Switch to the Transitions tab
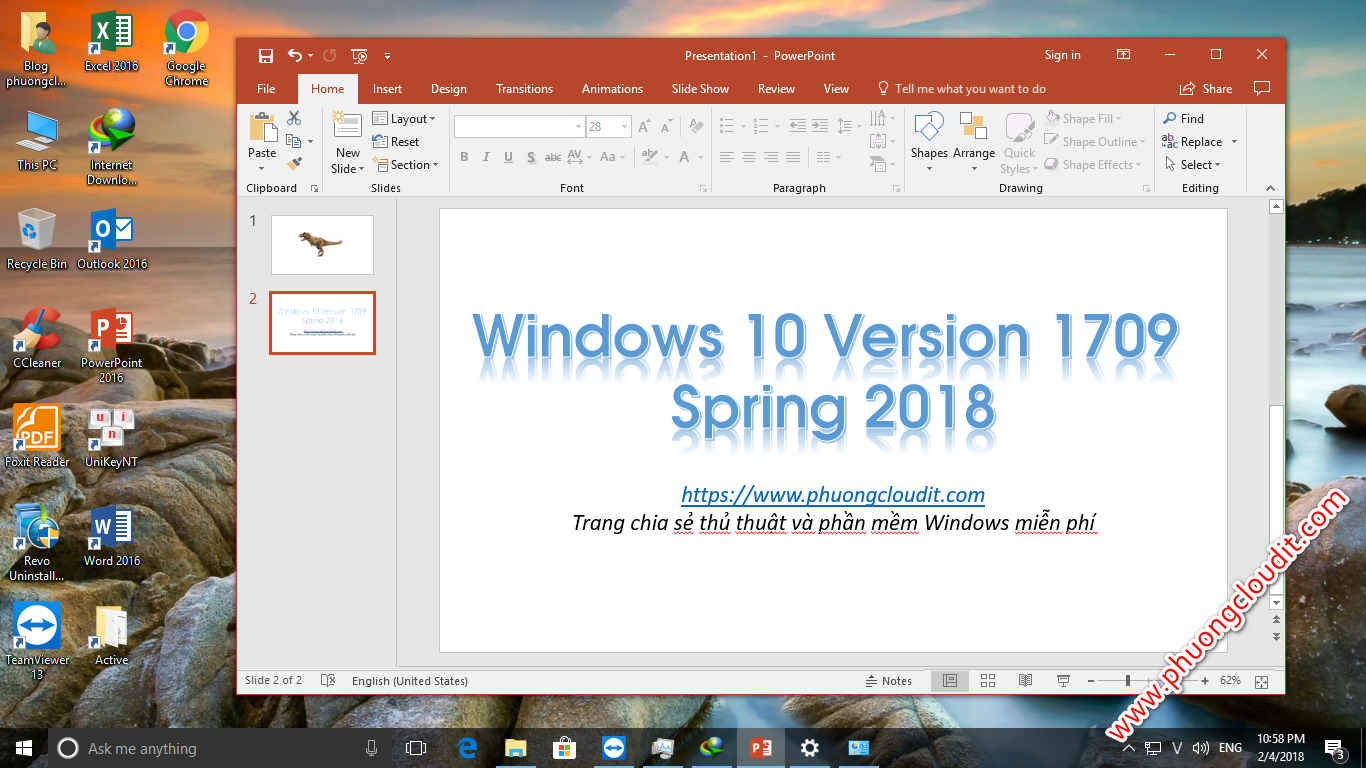1366x768 pixels. (x=524, y=88)
